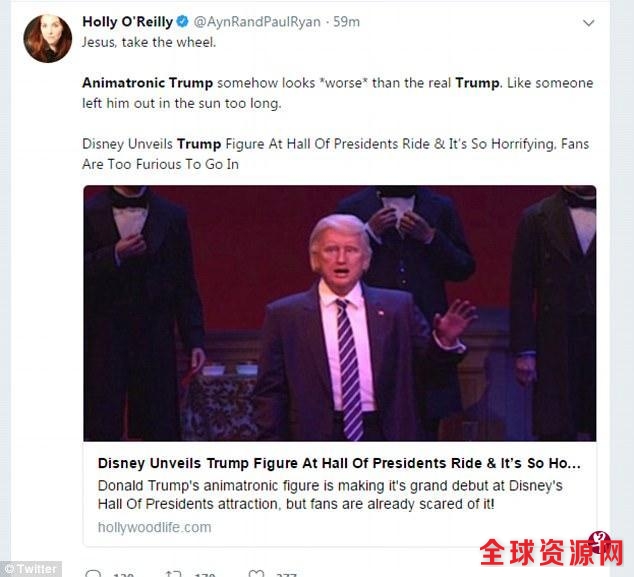Click the like count number
The height and width of the screenshot is (577, 634).
[x=287, y=574]
